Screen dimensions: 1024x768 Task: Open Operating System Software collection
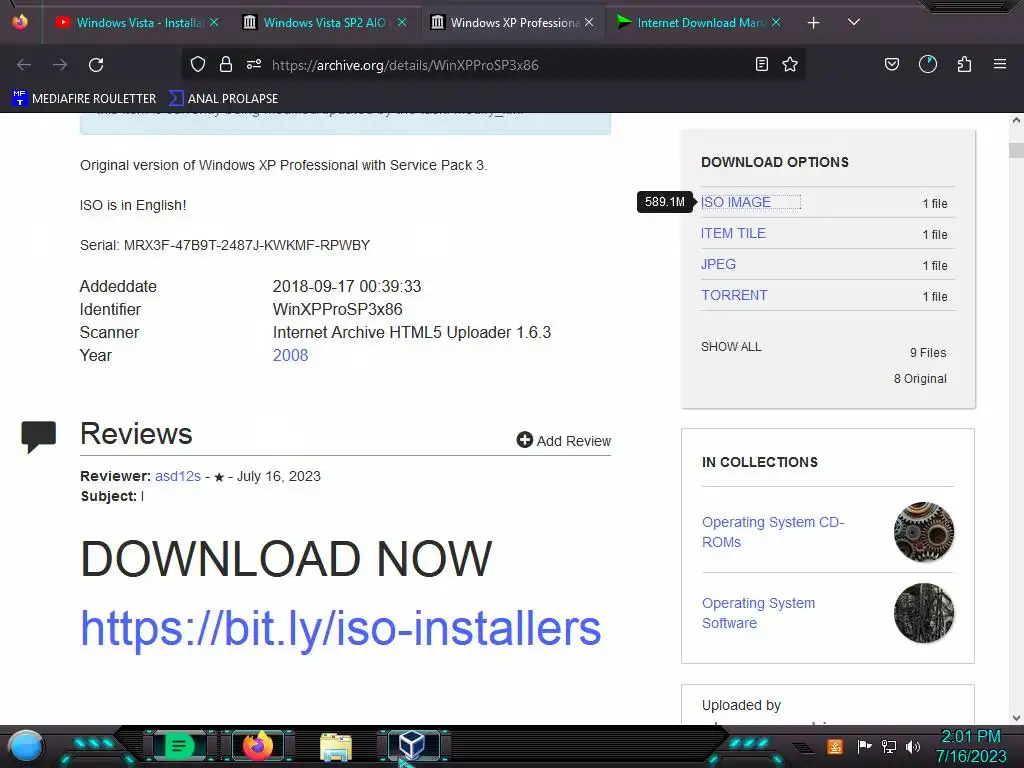point(758,613)
